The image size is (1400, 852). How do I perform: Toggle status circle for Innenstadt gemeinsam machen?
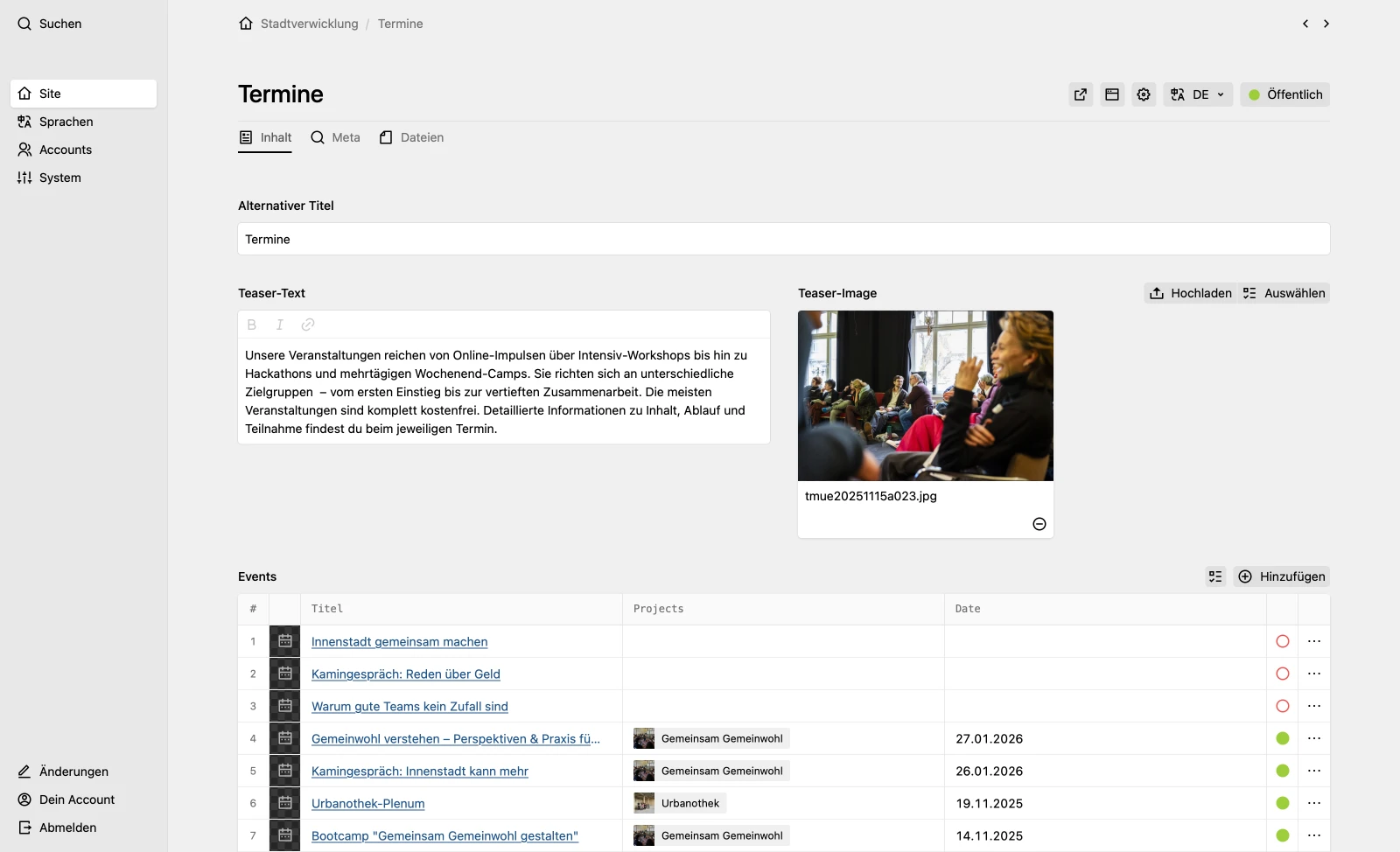coord(1283,641)
